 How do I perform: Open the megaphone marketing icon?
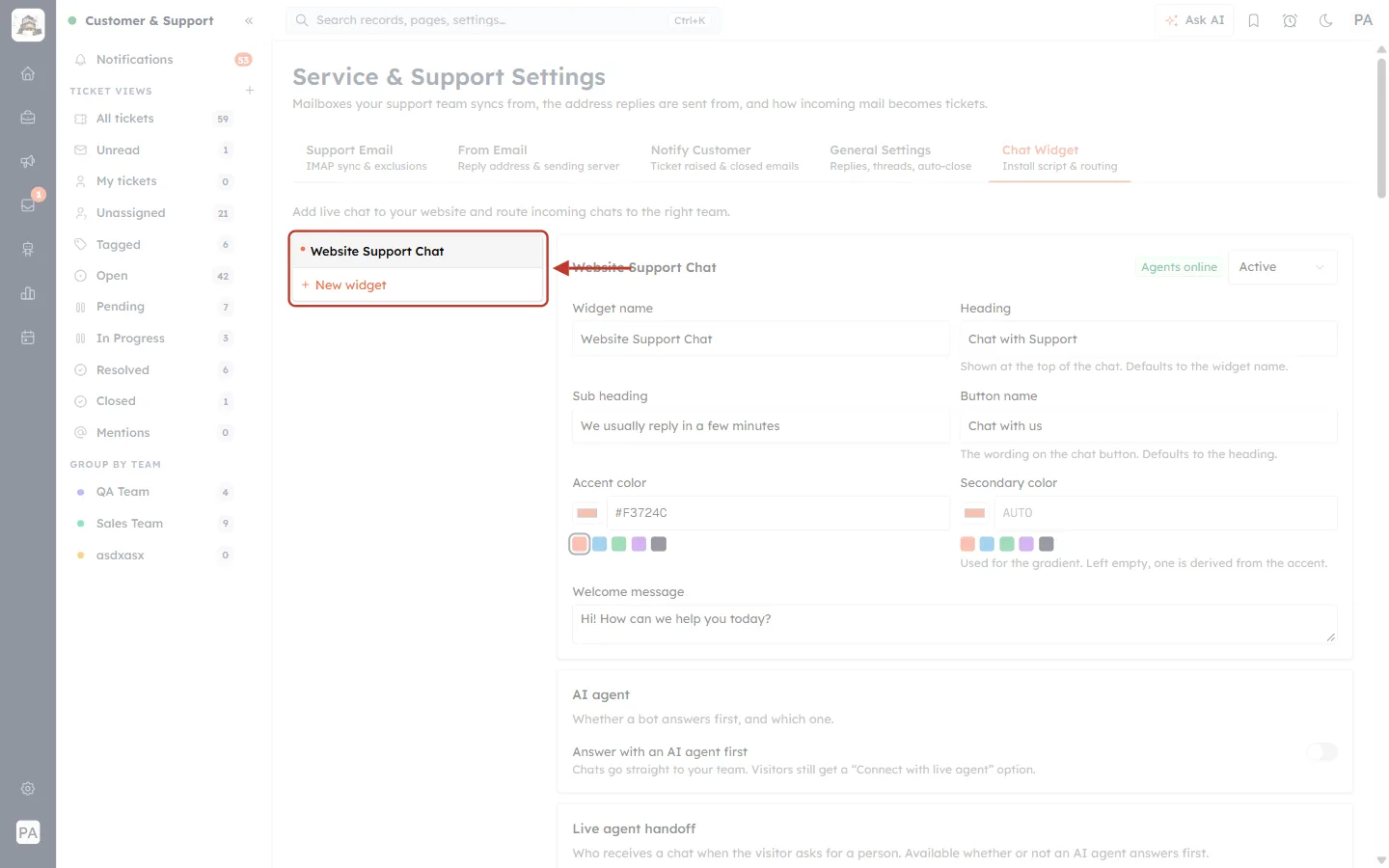(x=28, y=161)
